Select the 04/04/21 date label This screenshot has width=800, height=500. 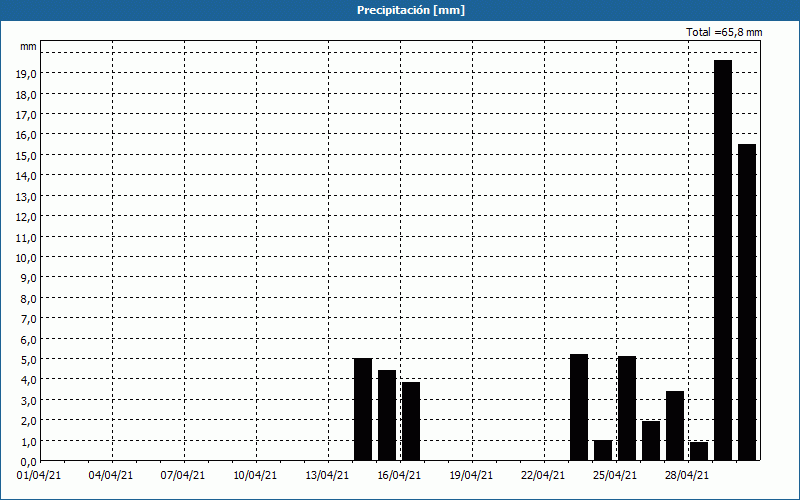click(111, 476)
